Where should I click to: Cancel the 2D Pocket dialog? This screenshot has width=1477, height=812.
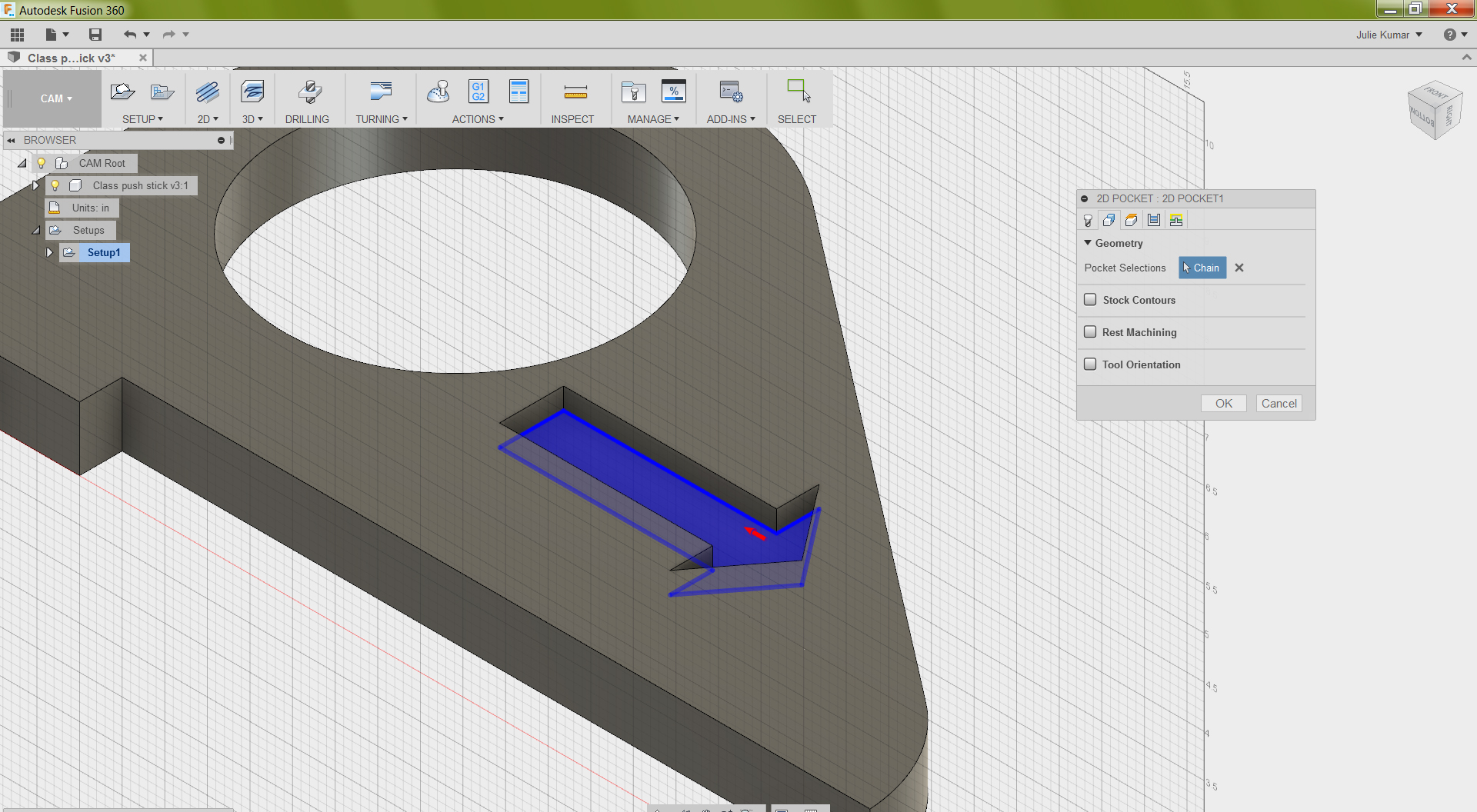coord(1278,403)
